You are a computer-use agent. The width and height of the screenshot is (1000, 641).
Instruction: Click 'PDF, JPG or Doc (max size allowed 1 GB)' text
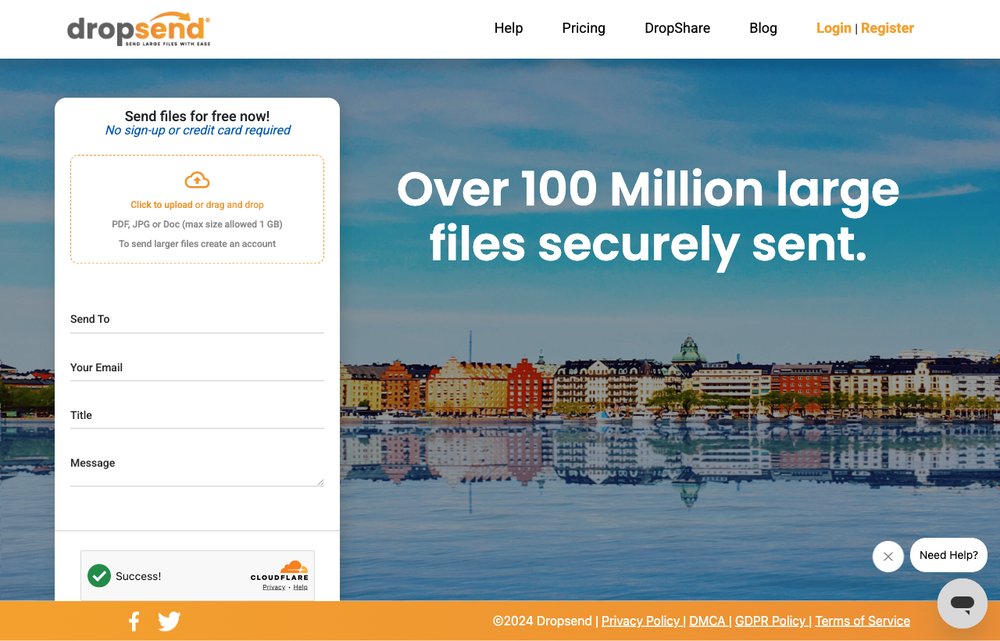tap(197, 225)
